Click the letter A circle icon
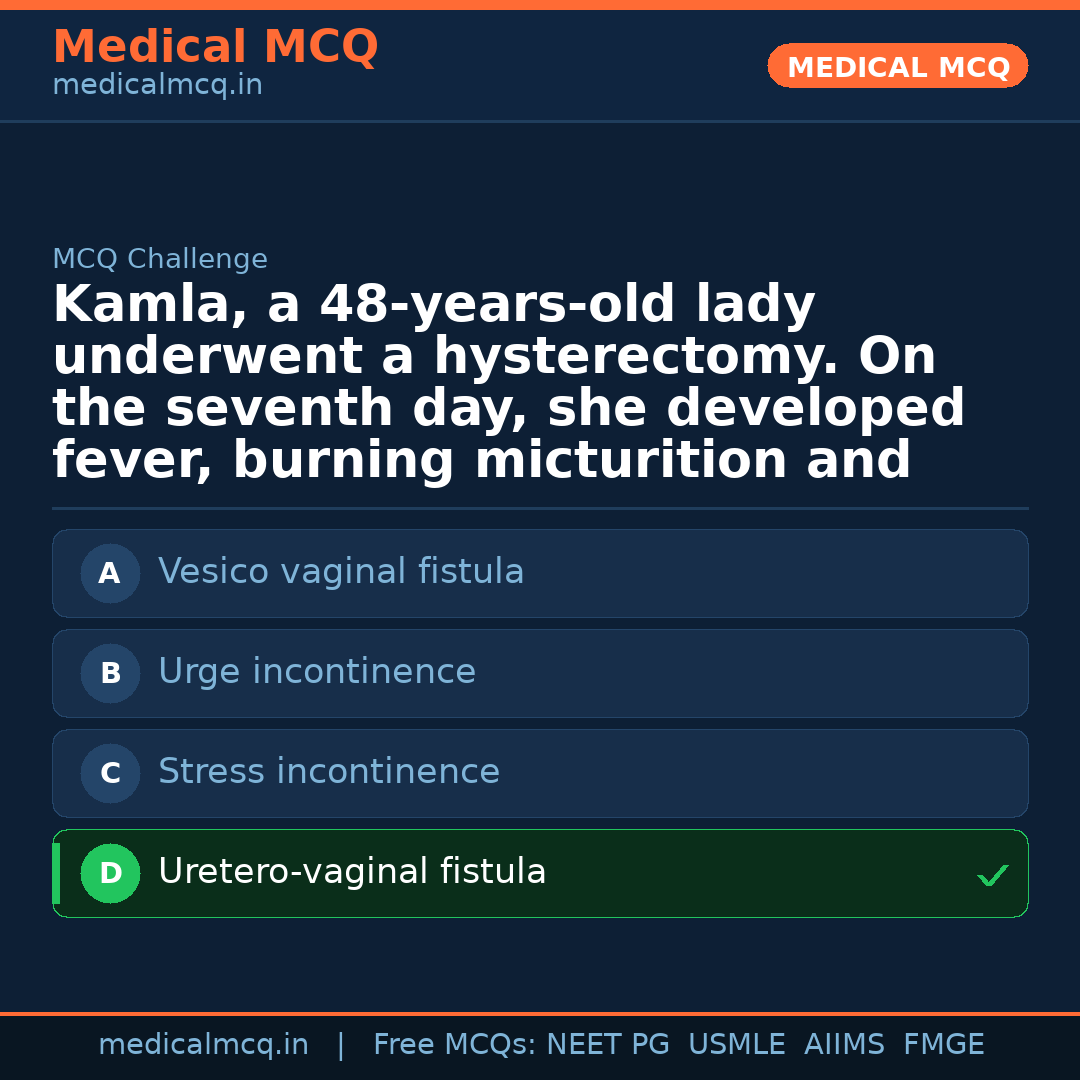Image resolution: width=1080 pixels, height=1080 pixels. (110, 574)
